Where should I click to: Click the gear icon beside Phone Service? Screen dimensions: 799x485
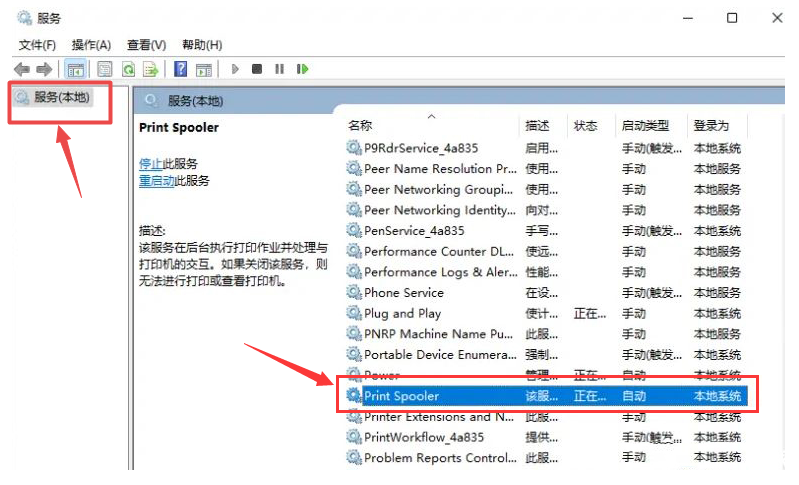click(354, 292)
